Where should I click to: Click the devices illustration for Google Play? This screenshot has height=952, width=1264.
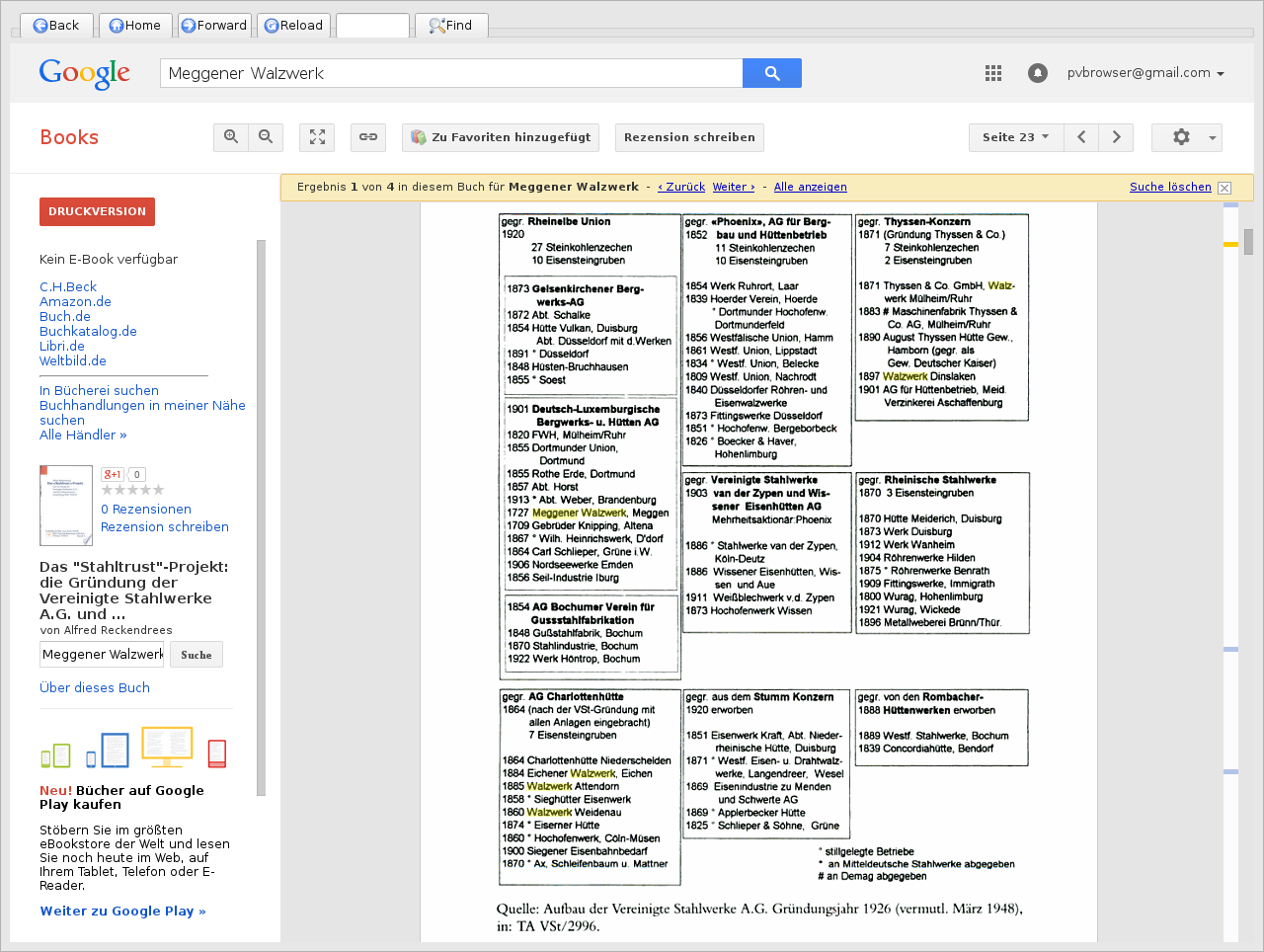pyautogui.click(x=133, y=748)
